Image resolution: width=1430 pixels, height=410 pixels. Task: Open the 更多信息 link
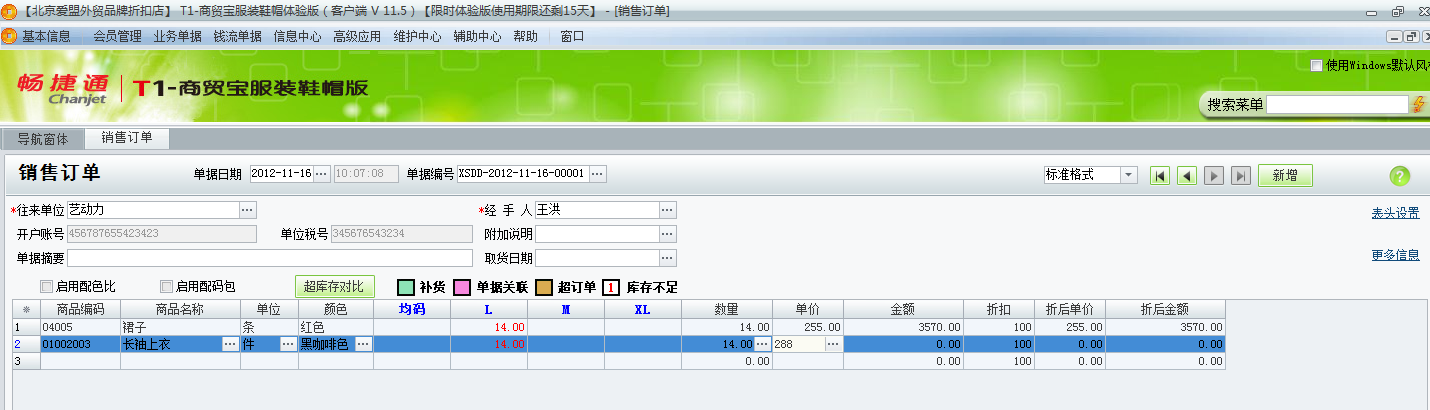(1395, 255)
